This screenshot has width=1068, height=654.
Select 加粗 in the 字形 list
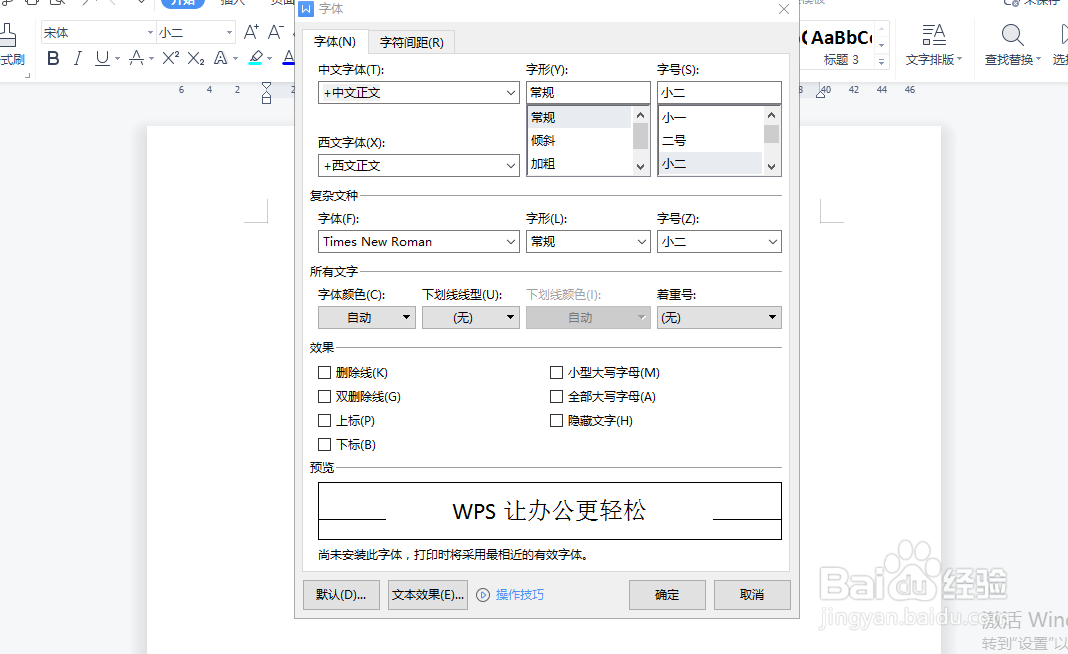[x=580, y=164]
